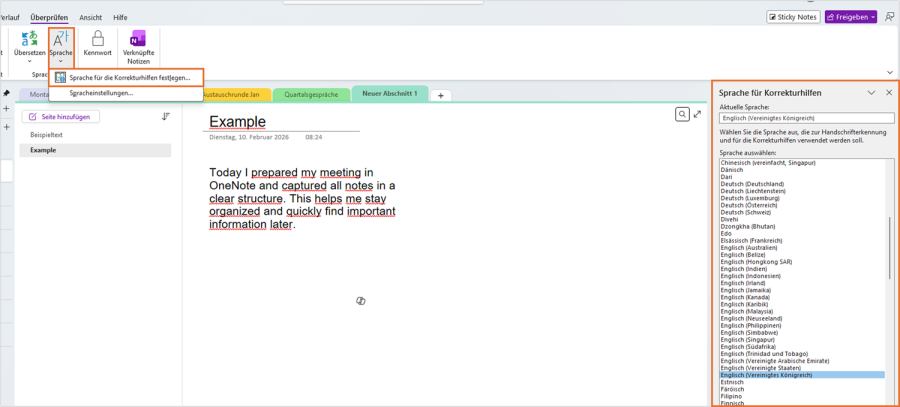The height and width of the screenshot is (407, 900).
Task: Open the Hilfe ribbon tab
Action: pyautogui.click(x=120, y=17)
